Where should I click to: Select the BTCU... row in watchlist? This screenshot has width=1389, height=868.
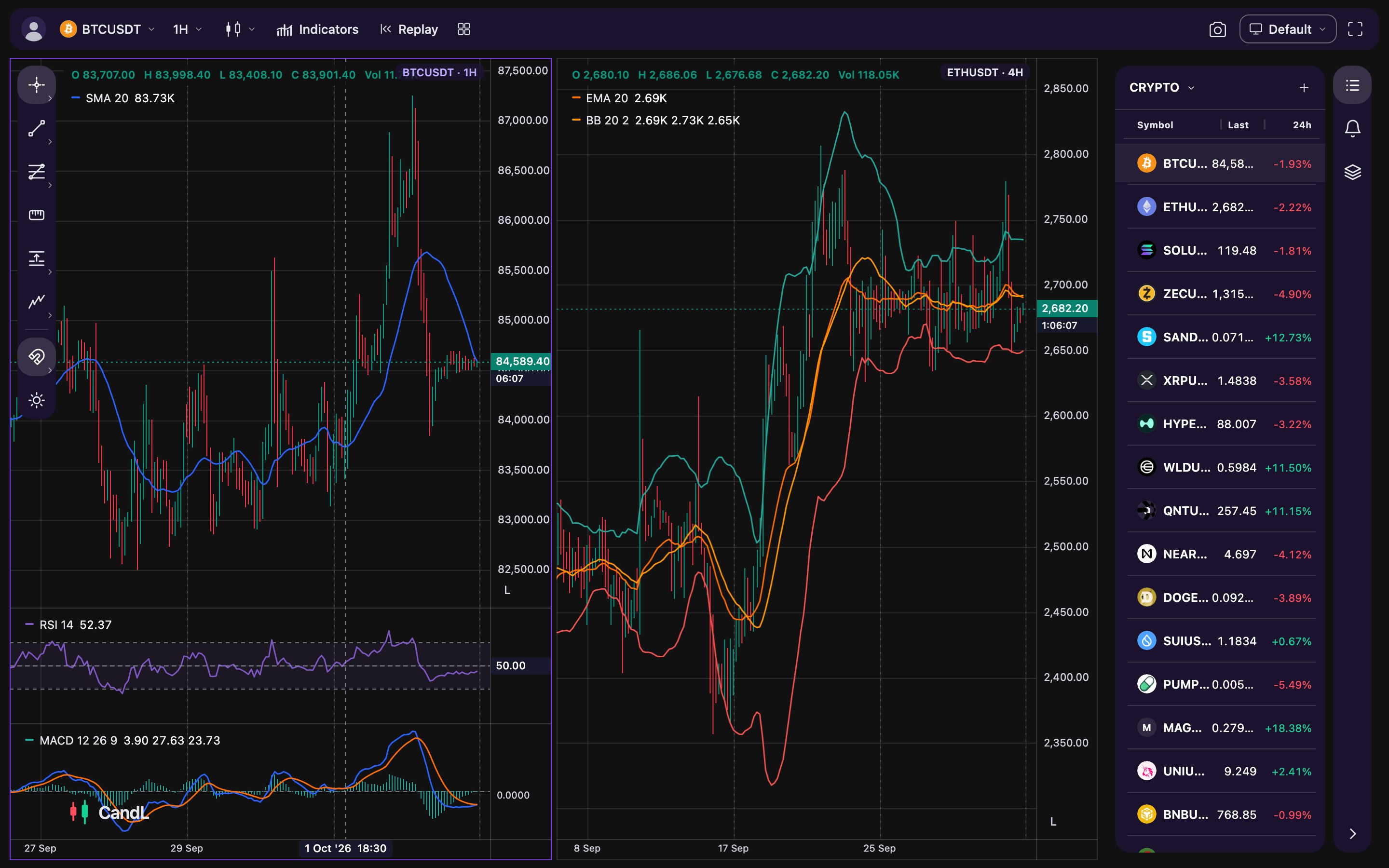click(x=1220, y=163)
